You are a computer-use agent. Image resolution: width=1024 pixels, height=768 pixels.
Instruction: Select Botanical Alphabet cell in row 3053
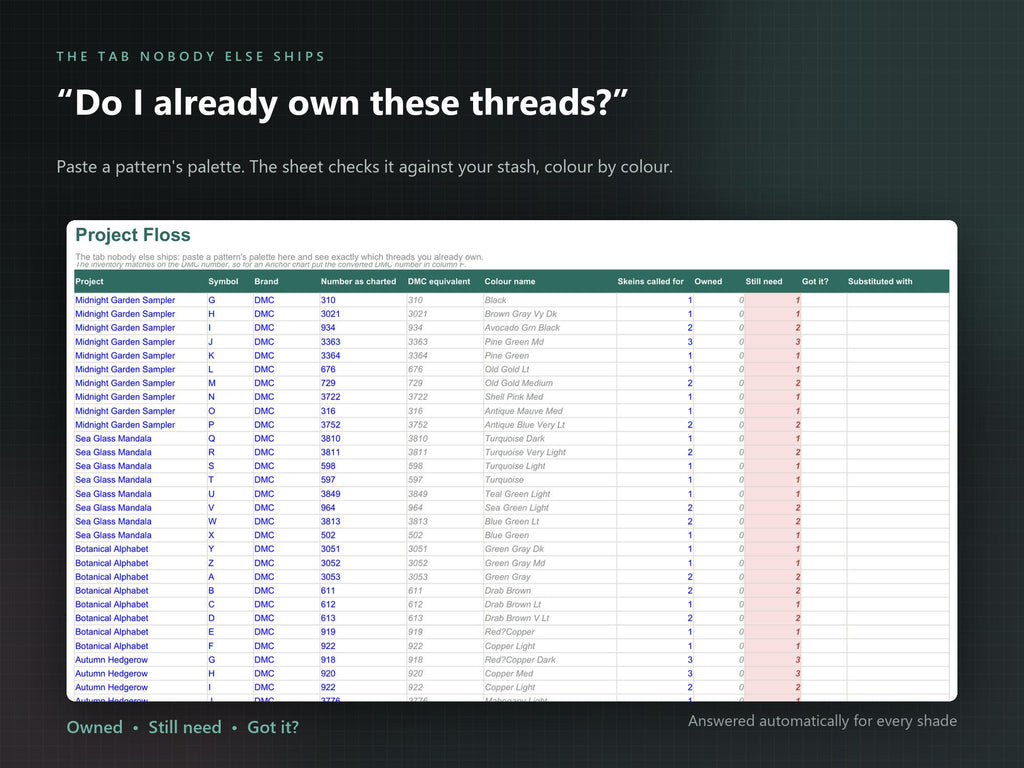tap(112, 577)
